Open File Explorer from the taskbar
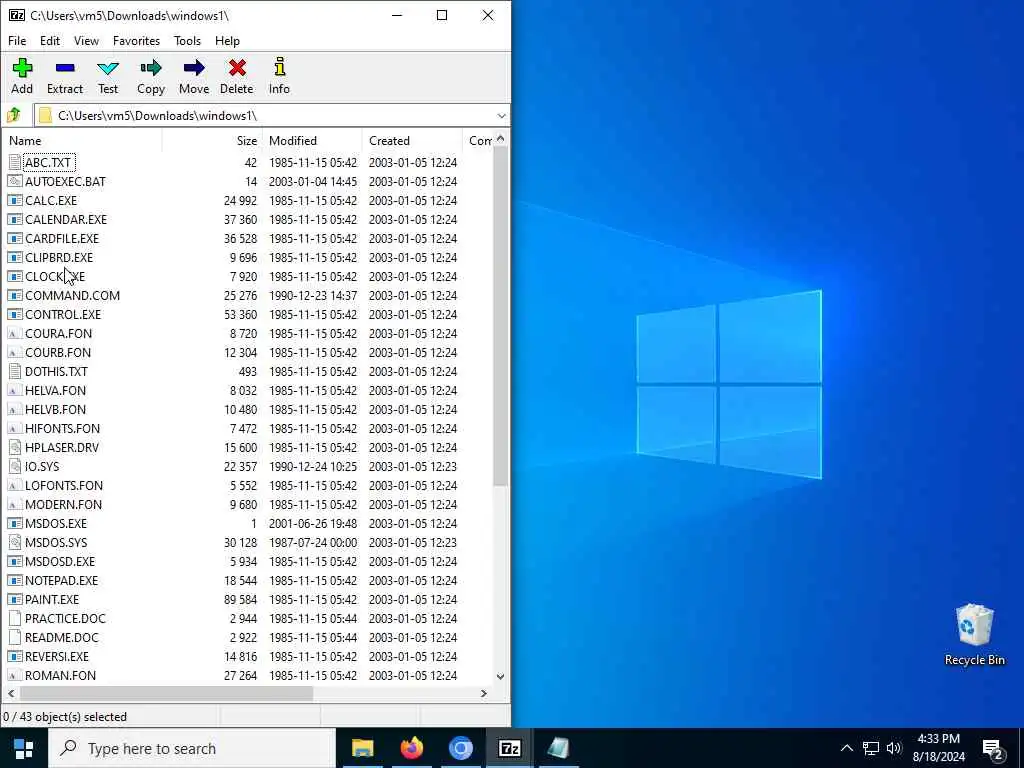Viewport: 1024px width, 768px height. (362, 748)
